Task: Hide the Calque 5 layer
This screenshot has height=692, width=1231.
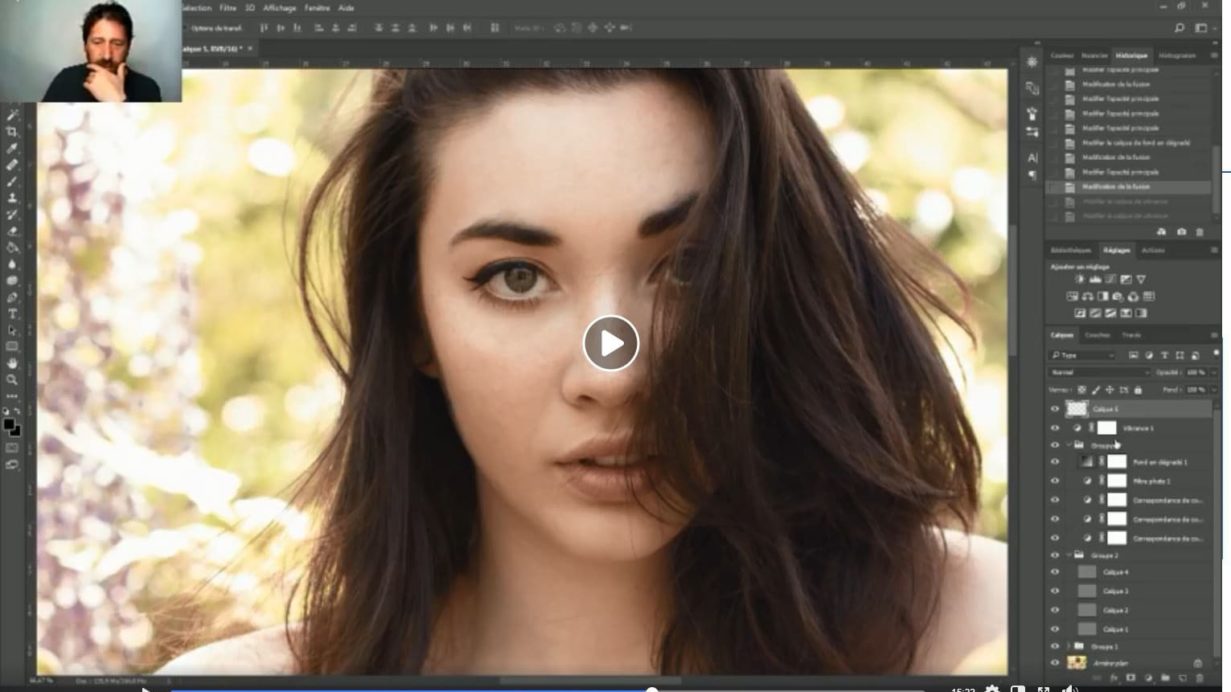Action: tap(1055, 409)
